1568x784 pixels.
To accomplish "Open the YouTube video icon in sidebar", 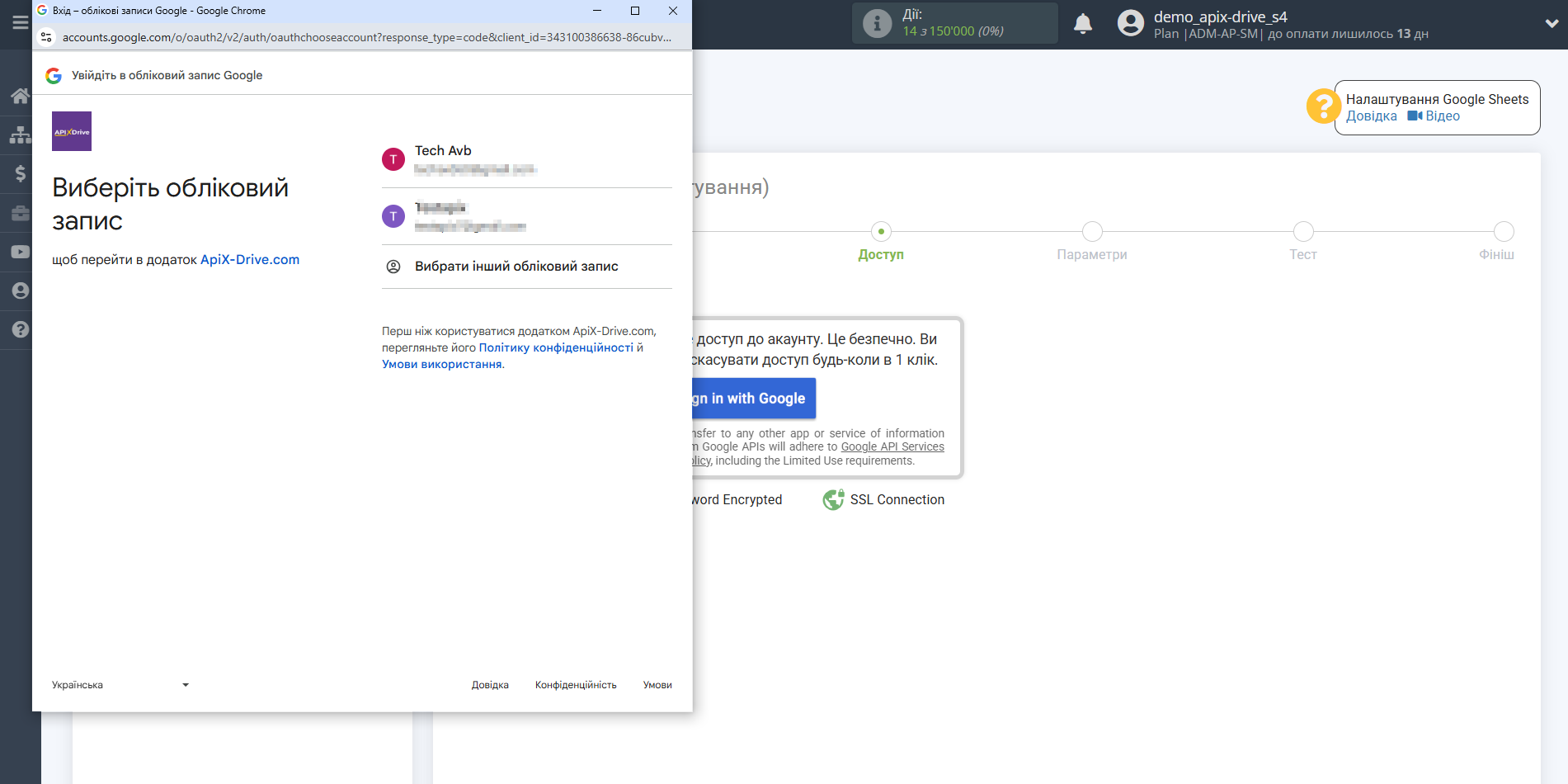I will 20,252.
